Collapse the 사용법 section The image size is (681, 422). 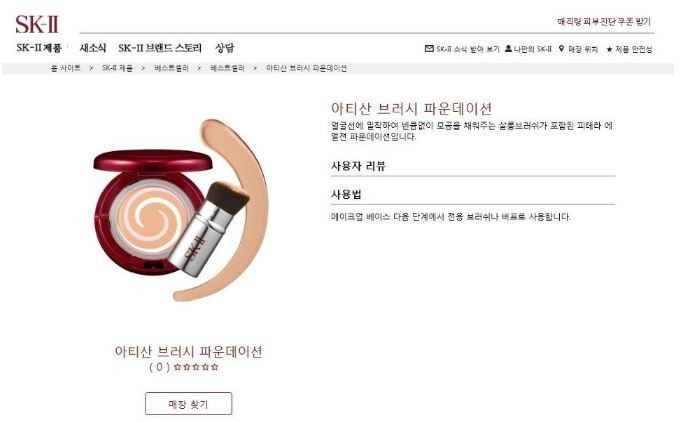point(473,194)
